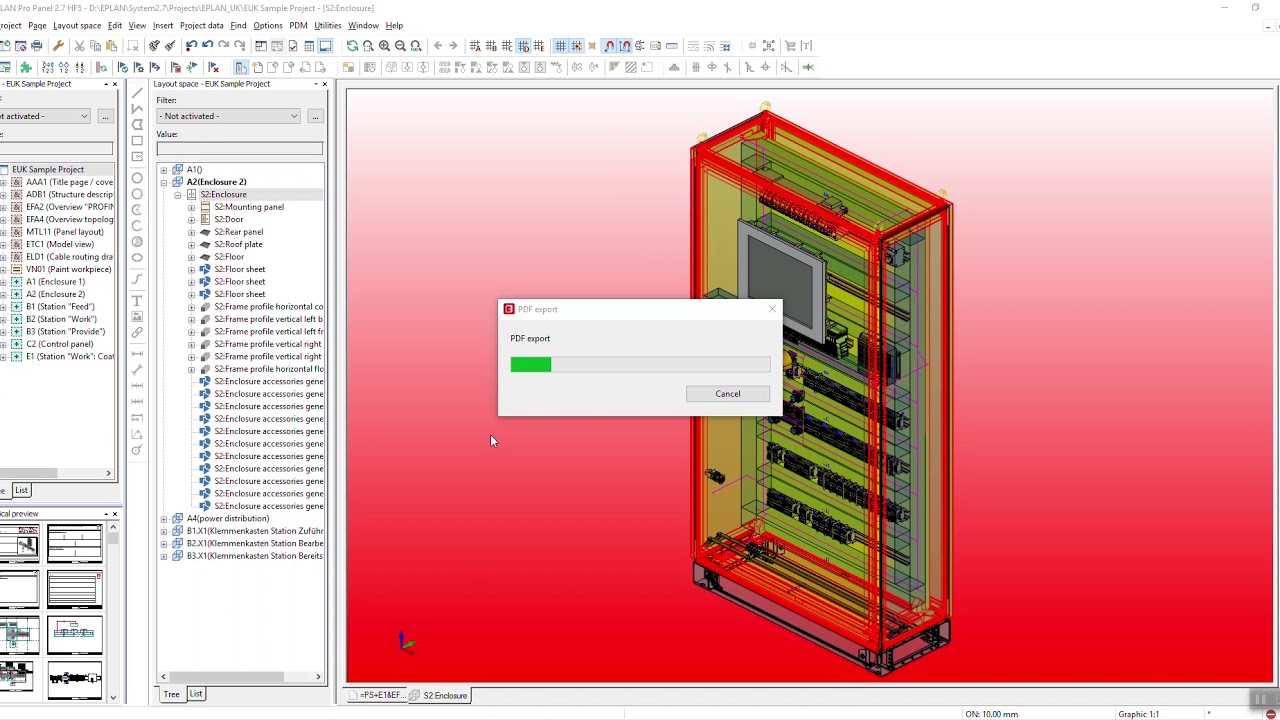This screenshot has height=720, width=1280.
Task: Switch to the S2:Enclosure document tab
Action: pyautogui.click(x=439, y=695)
